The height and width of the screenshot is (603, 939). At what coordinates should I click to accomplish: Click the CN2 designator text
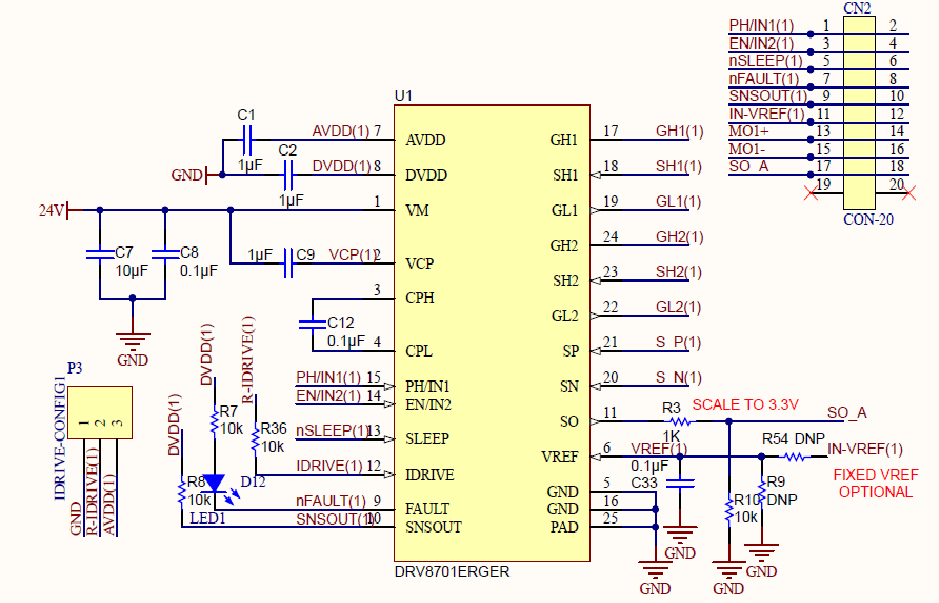tap(857, 8)
